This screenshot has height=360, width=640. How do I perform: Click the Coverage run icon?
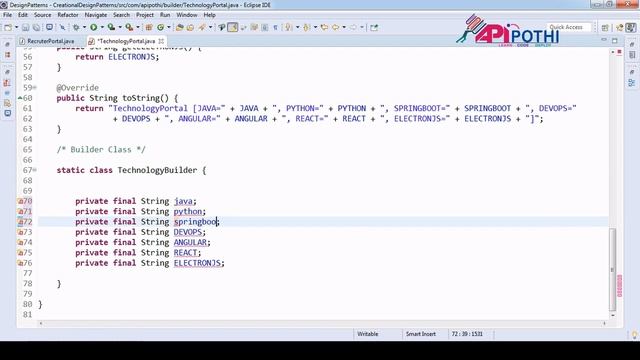coord(111,27)
